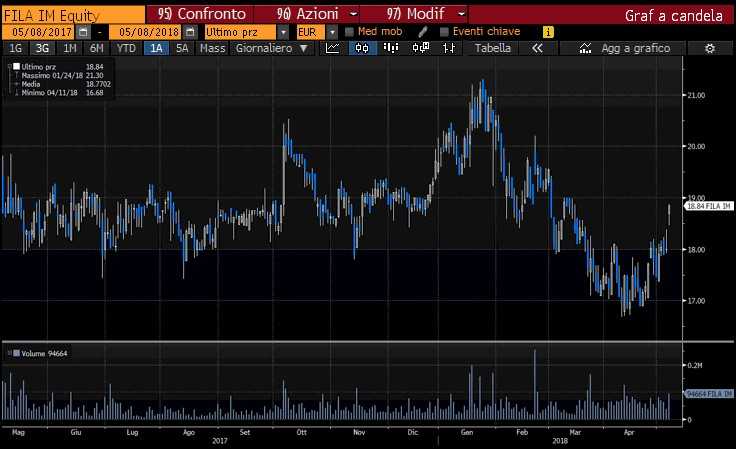This screenshot has height=449, width=736.
Task: Click 21.00 price axis label
Action: (x=696, y=95)
